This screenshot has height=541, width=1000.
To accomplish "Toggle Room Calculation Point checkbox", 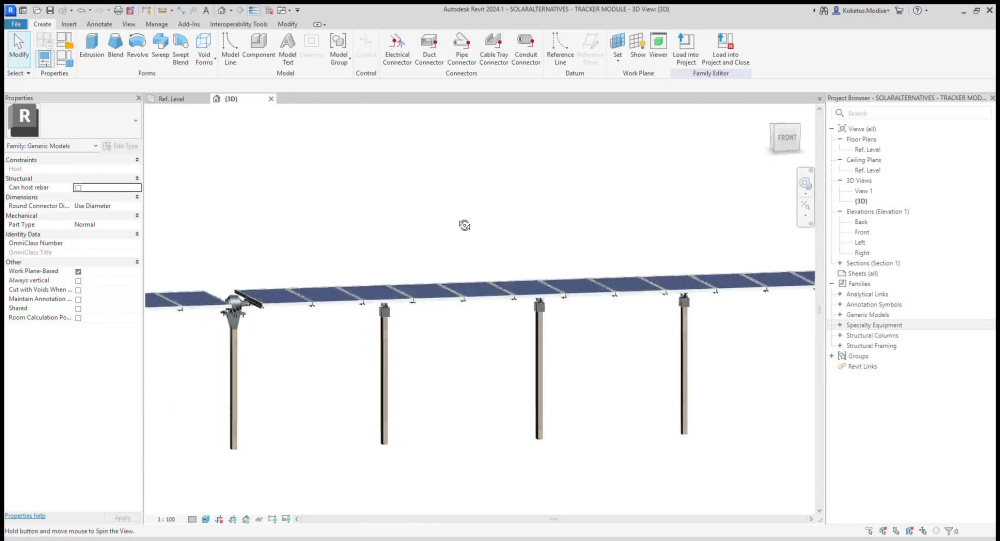I will tap(78, 318).
